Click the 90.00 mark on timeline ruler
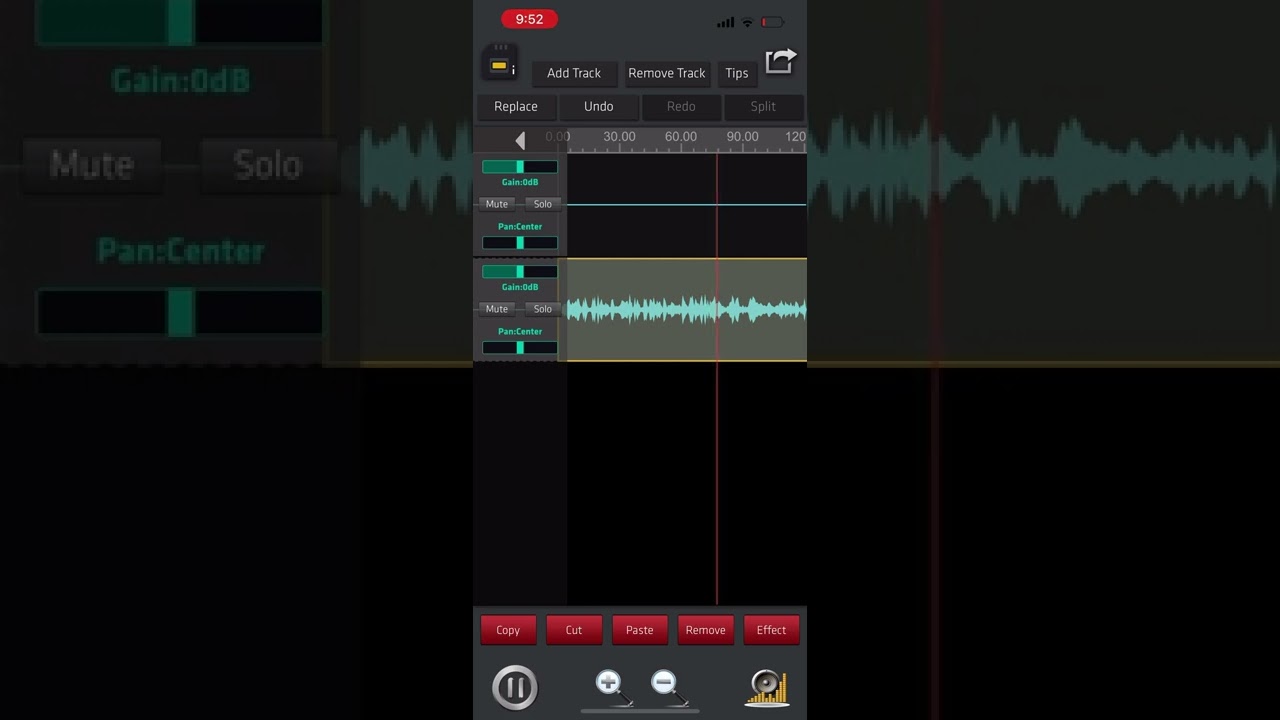1280x720 pixels. pos(742,137)
